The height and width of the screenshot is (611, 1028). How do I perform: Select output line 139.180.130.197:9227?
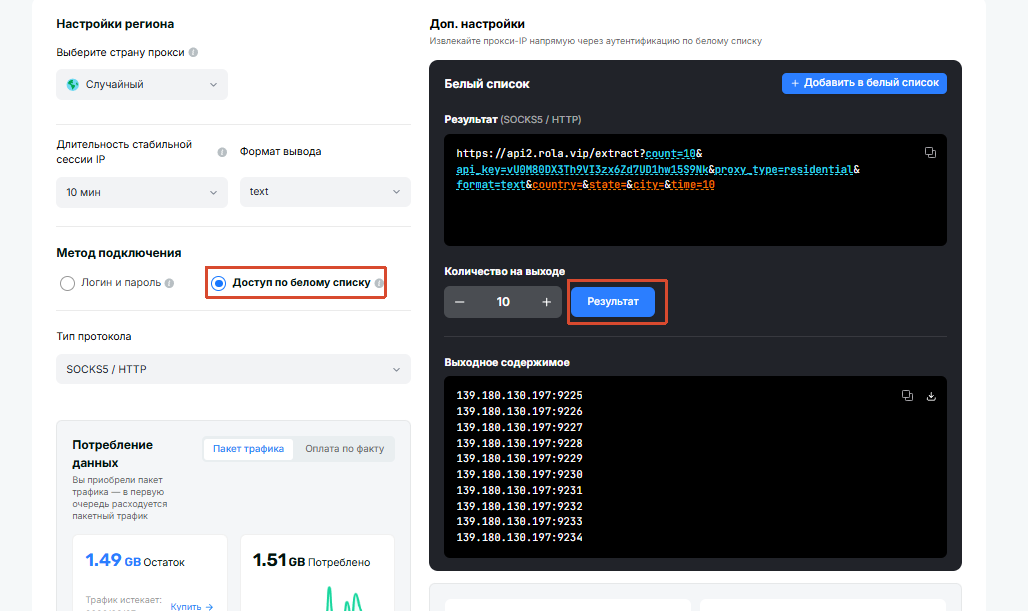point(519,427)
